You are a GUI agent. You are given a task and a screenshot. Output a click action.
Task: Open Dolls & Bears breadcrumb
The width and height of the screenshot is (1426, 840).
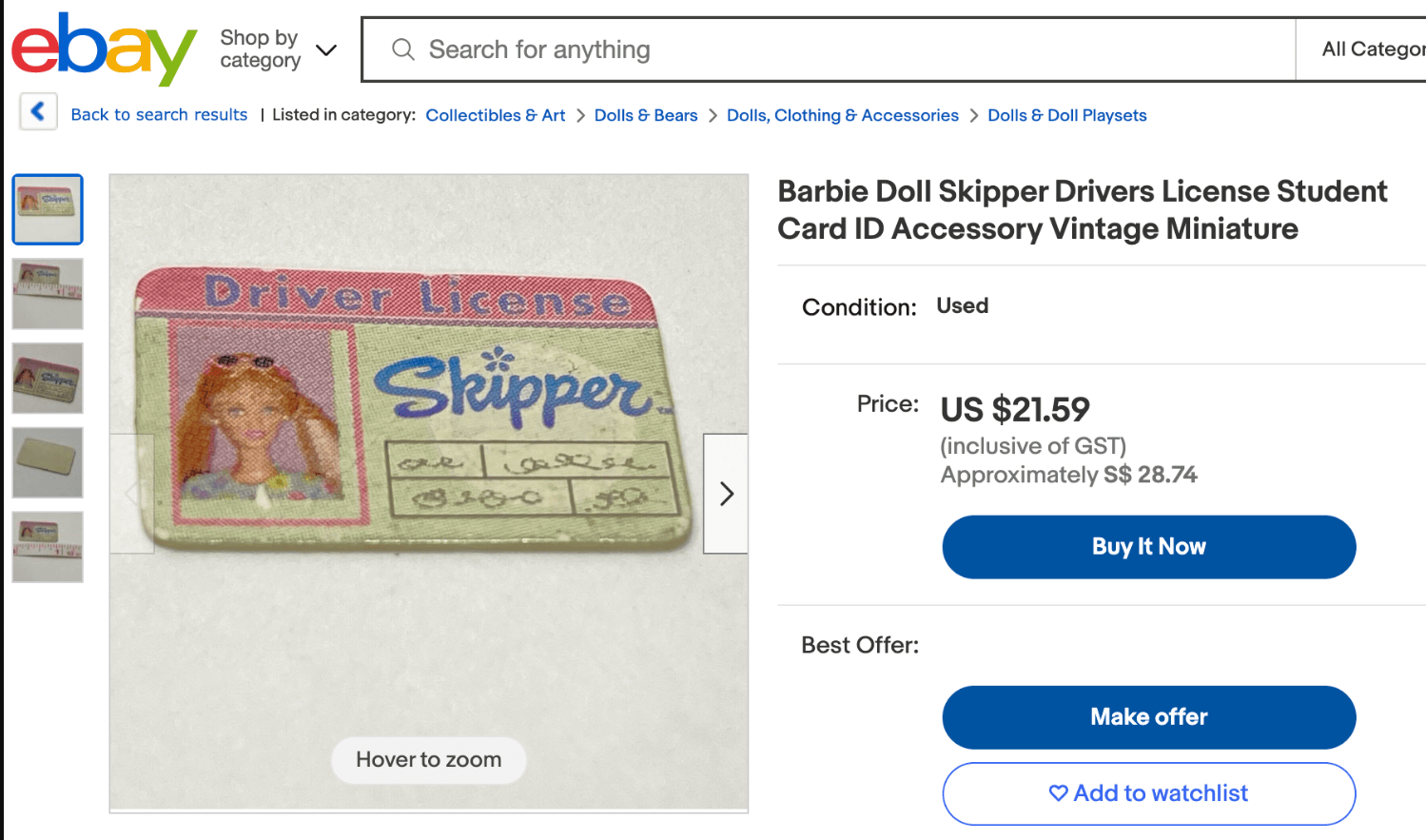[x=645, y=115]
